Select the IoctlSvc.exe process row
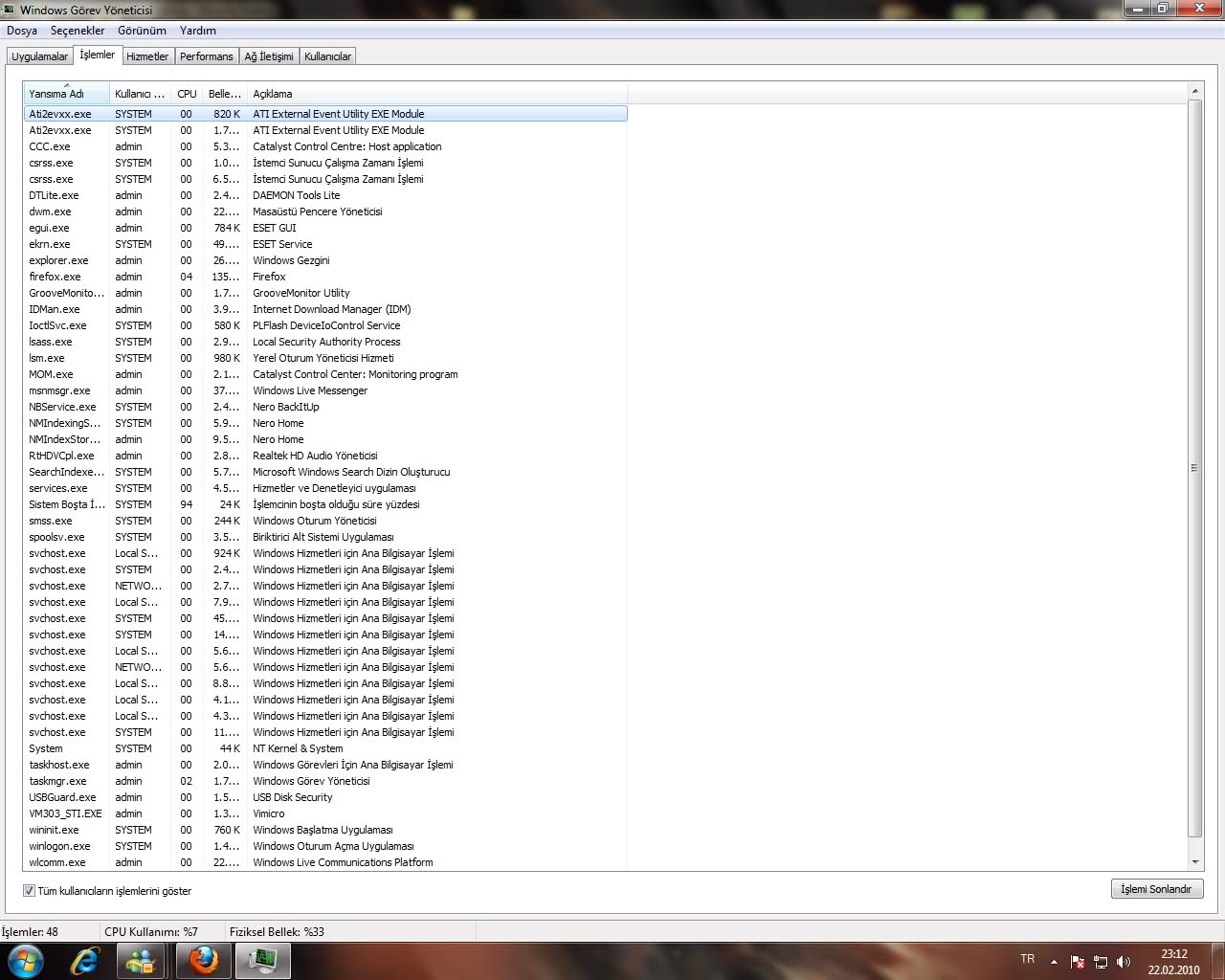 [325, 325]
